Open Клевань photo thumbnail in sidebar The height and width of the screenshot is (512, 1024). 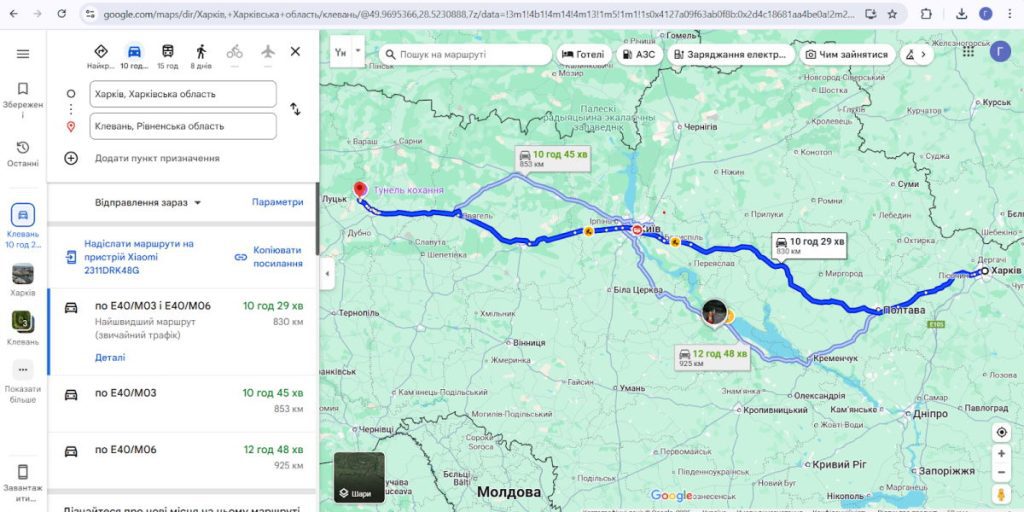[23, 327]
